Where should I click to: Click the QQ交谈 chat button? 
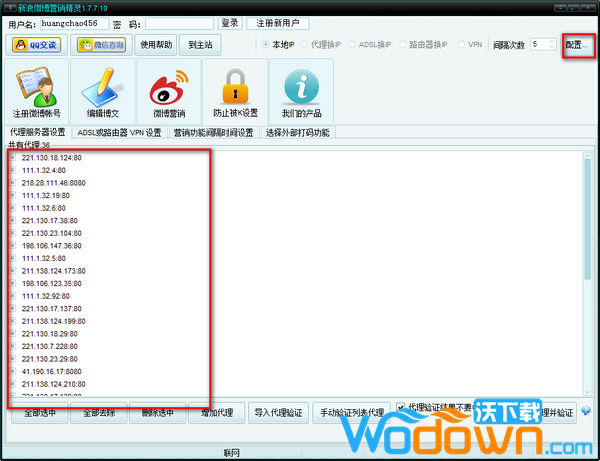tap(36, 44)
